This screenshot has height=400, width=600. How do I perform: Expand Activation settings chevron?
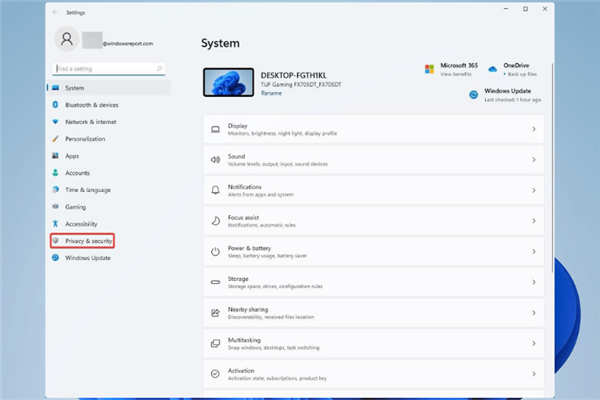pyautogui.click(x=533, y=374)
